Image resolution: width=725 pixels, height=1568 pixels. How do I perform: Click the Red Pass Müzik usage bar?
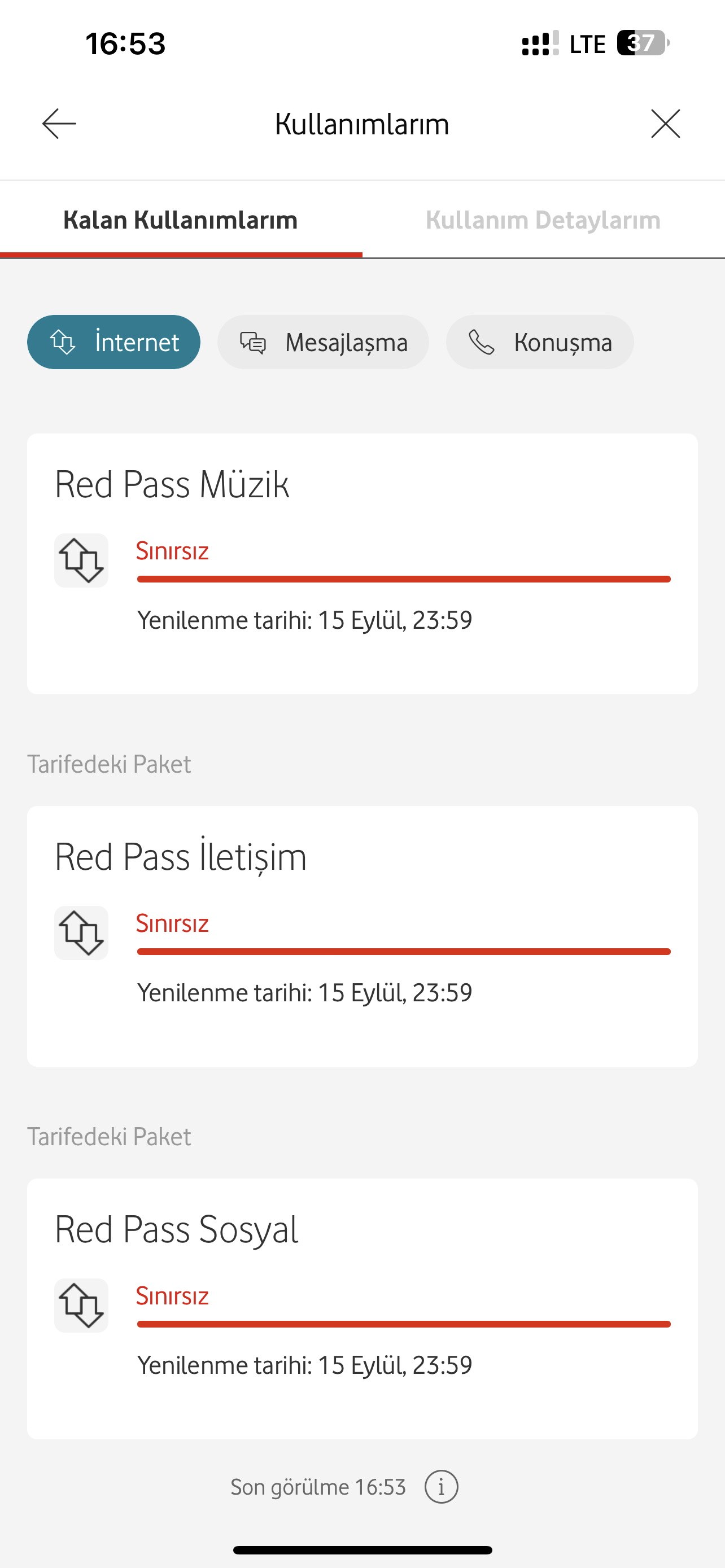click(x=404, y=579)
